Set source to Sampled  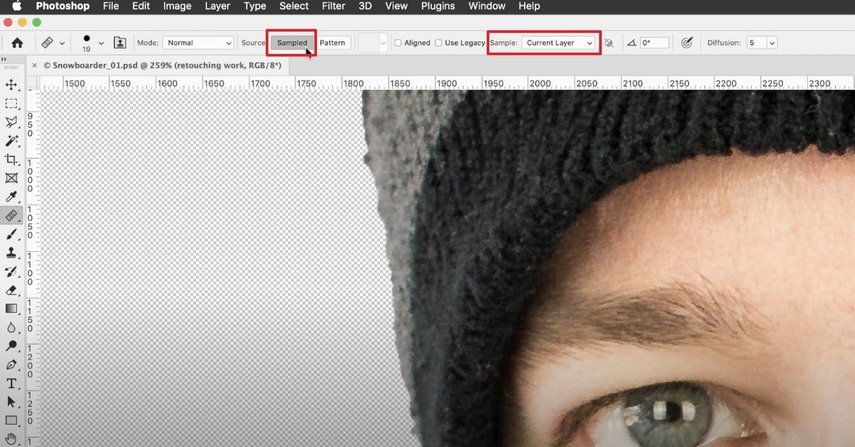coord(292,43)
